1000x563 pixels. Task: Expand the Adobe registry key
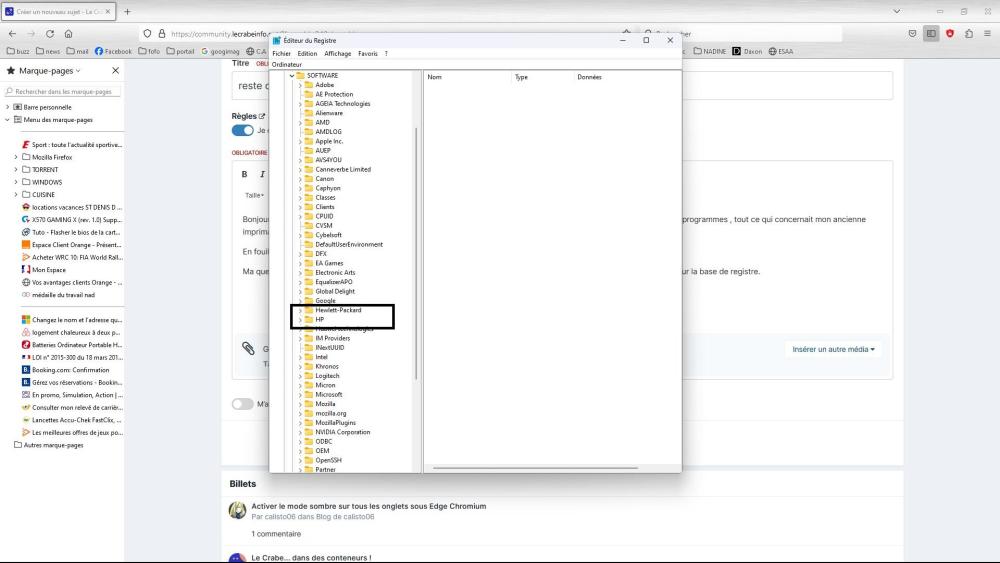point(300,85)
